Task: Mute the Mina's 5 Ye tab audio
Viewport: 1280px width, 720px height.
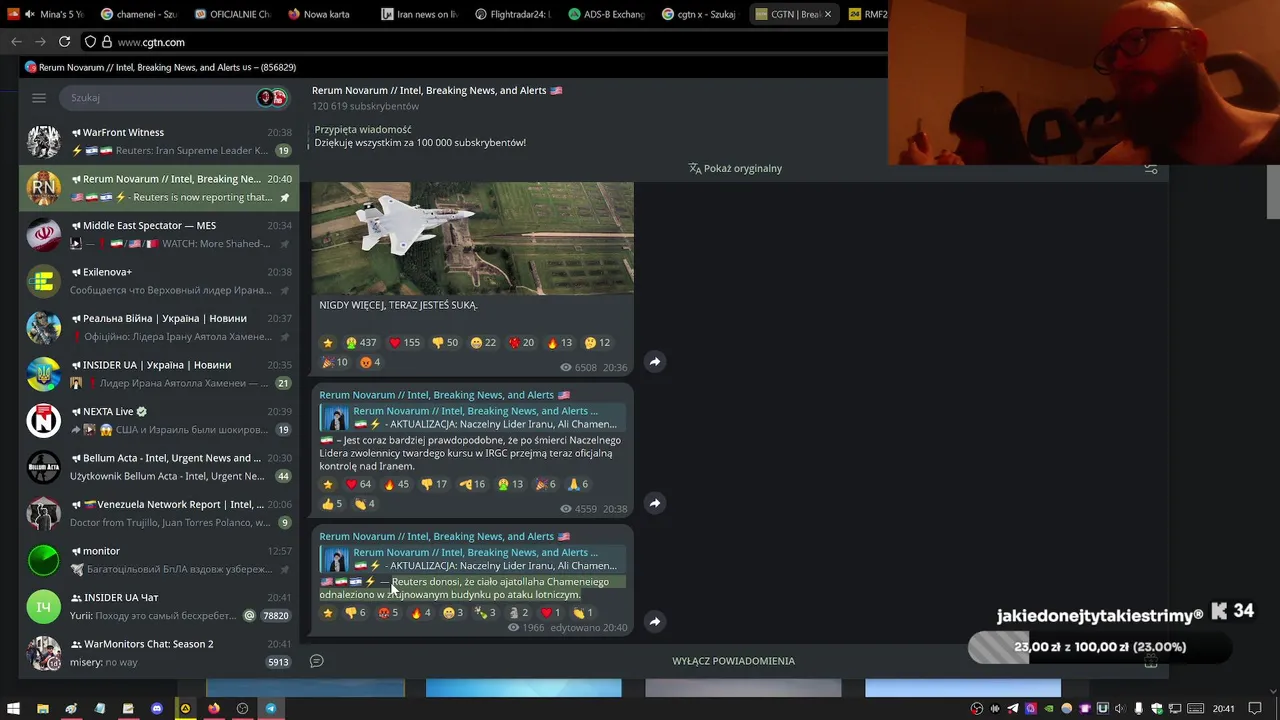Action: [x=29, y=14]
